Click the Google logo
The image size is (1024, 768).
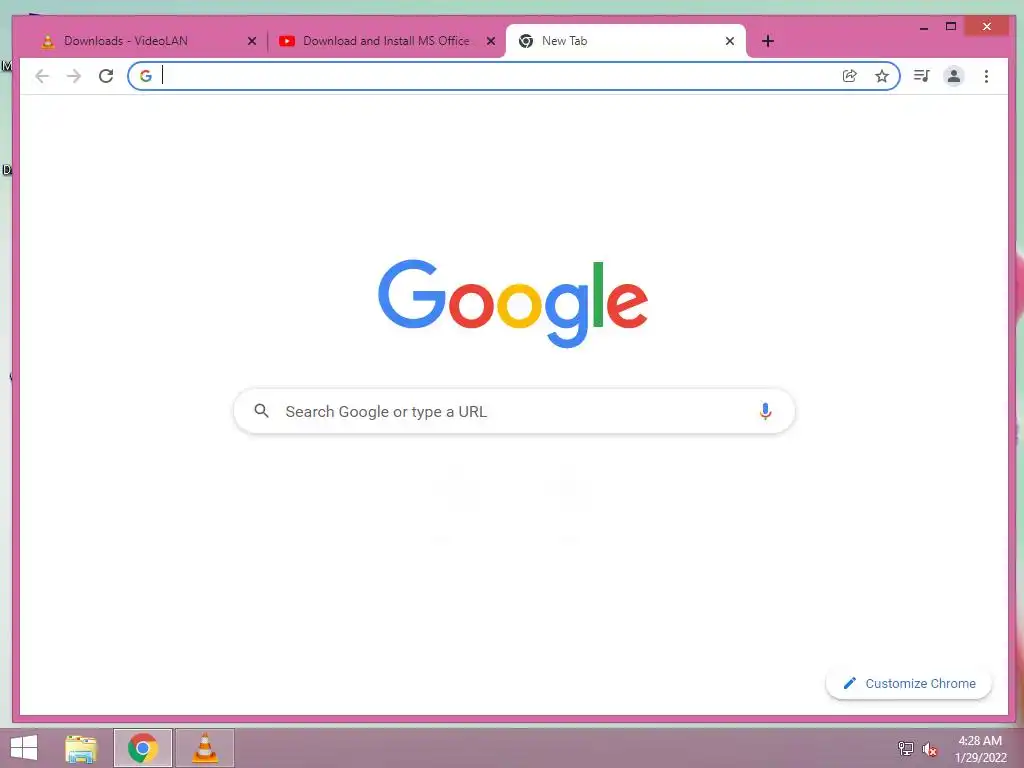click(513, 304)
